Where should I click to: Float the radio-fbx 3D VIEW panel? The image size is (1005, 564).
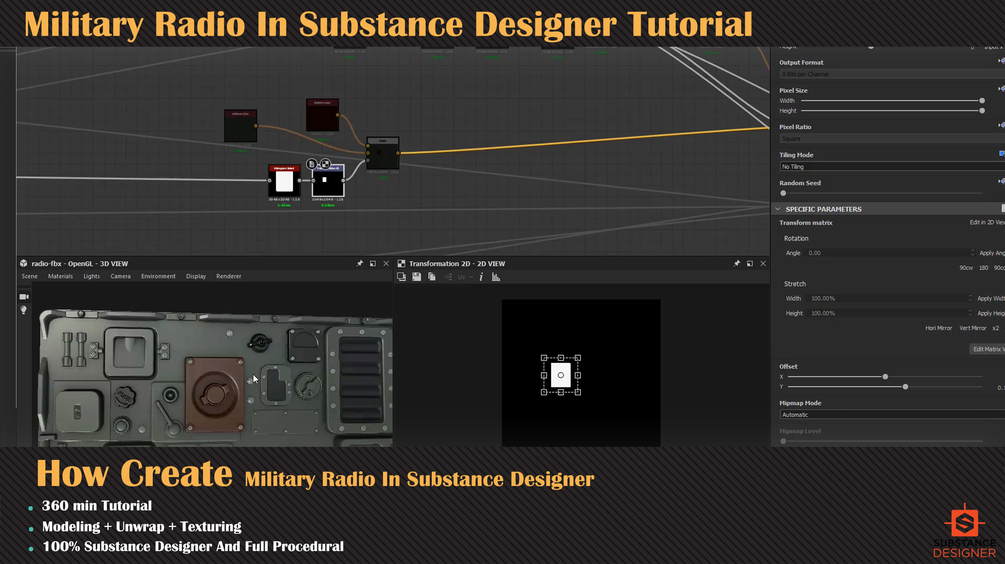[373, 263]
